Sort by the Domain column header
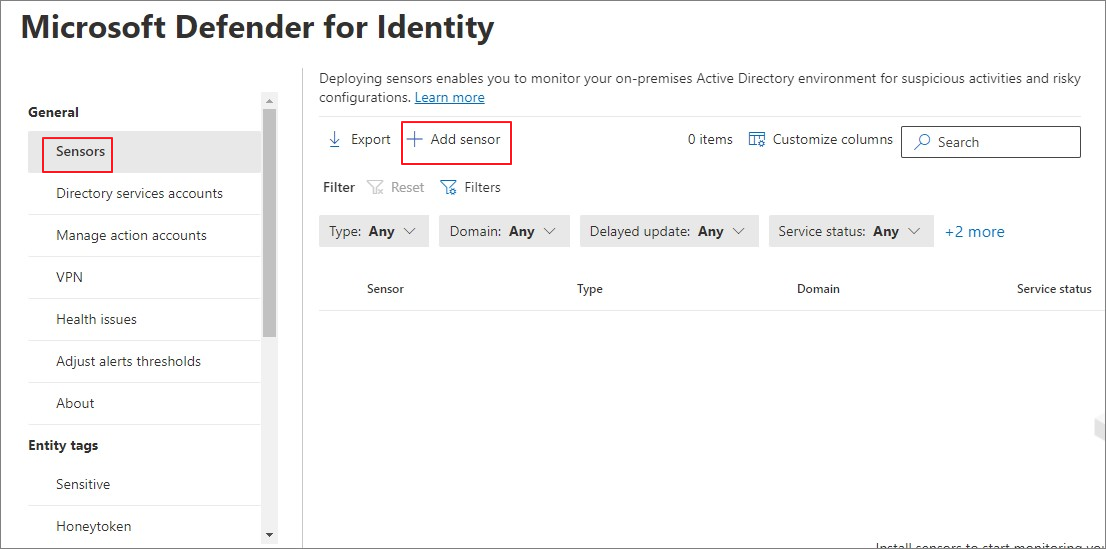The width and height of the screenshot is (1106, 549). (x=818, y=289)
